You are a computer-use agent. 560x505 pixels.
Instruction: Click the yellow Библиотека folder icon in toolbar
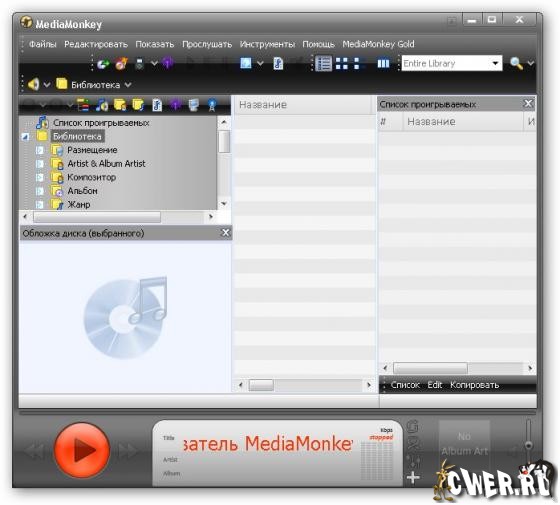pyautogui.click(x=62, y=84)
